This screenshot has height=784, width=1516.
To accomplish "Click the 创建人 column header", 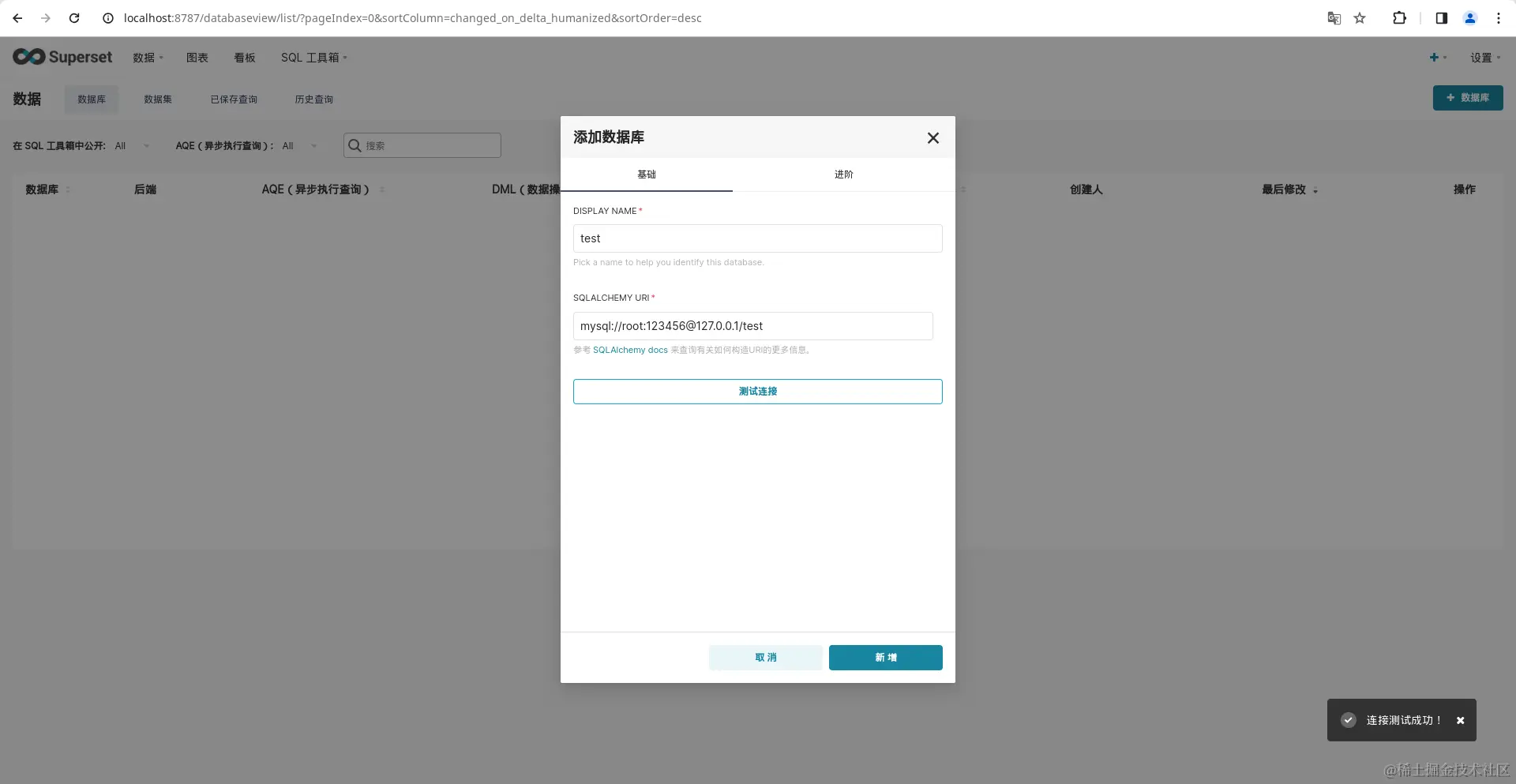I will [1086, 189].
